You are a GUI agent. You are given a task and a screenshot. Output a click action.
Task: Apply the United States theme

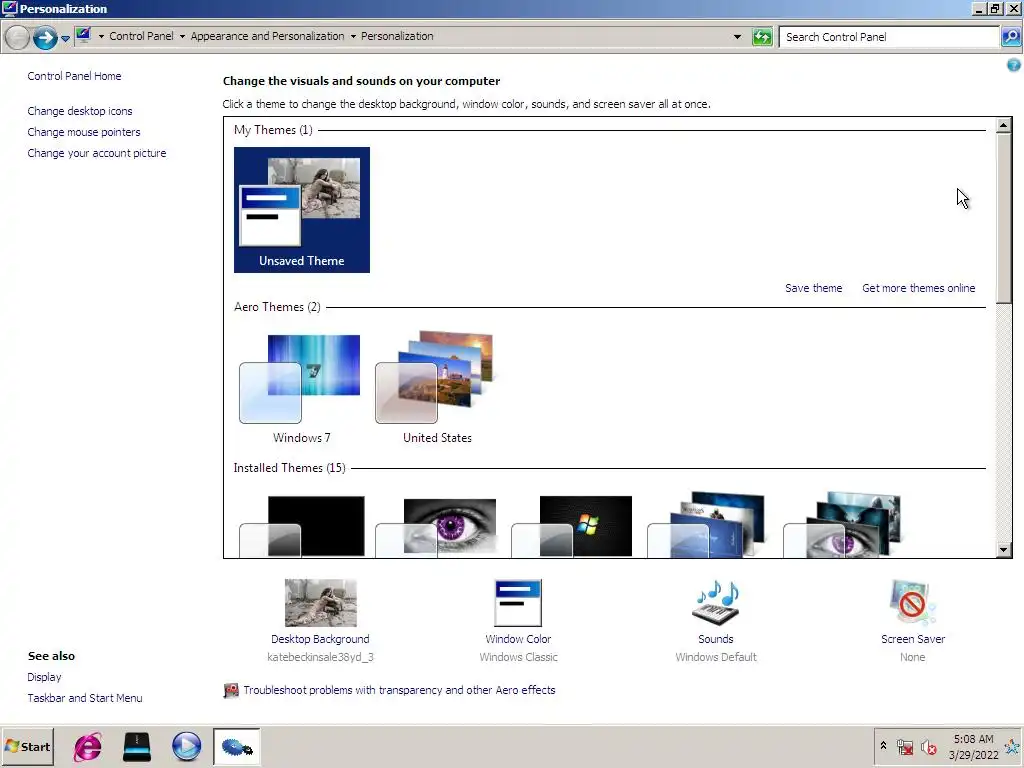[437, 389]
